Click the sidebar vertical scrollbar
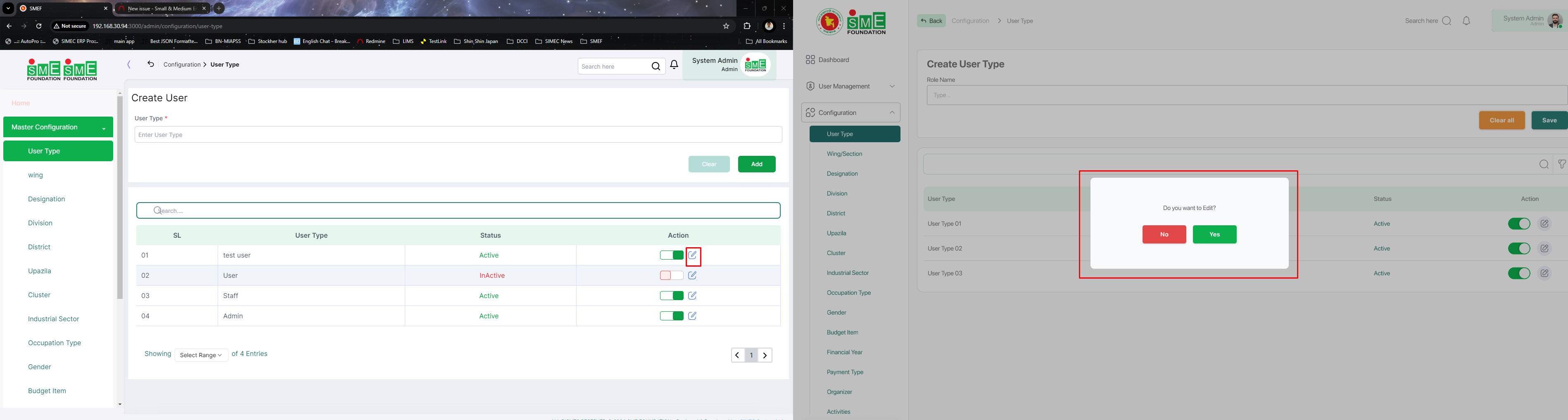 [120, 198]
